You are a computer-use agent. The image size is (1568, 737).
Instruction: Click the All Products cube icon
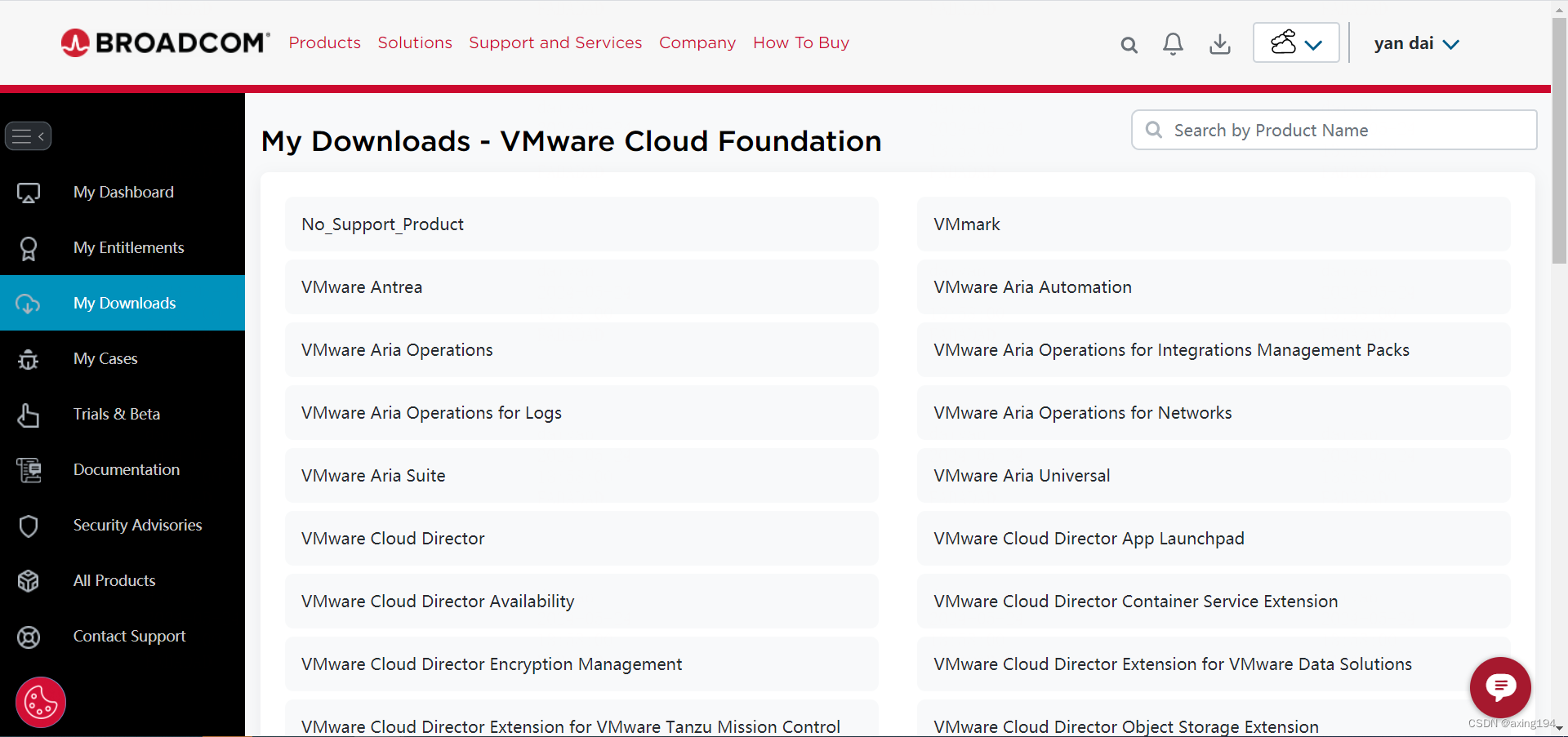click(x=29, y=581)
